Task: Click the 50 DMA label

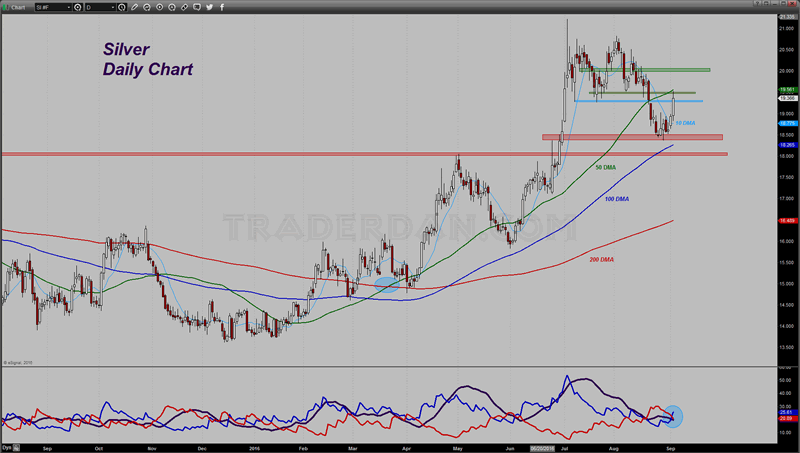Action: [x=606, y=167]
